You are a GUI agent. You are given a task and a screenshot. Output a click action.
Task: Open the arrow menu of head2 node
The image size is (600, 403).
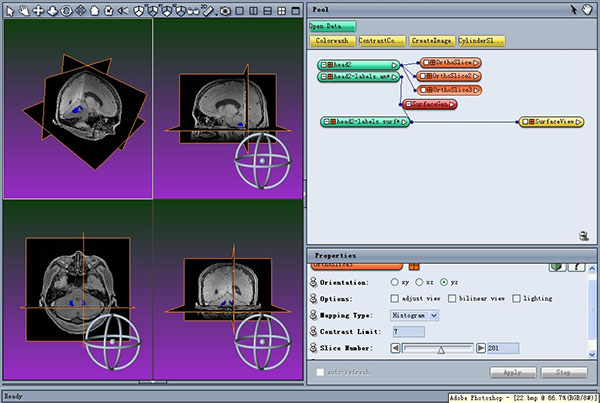pyautogui.click(x=394, y=65)
